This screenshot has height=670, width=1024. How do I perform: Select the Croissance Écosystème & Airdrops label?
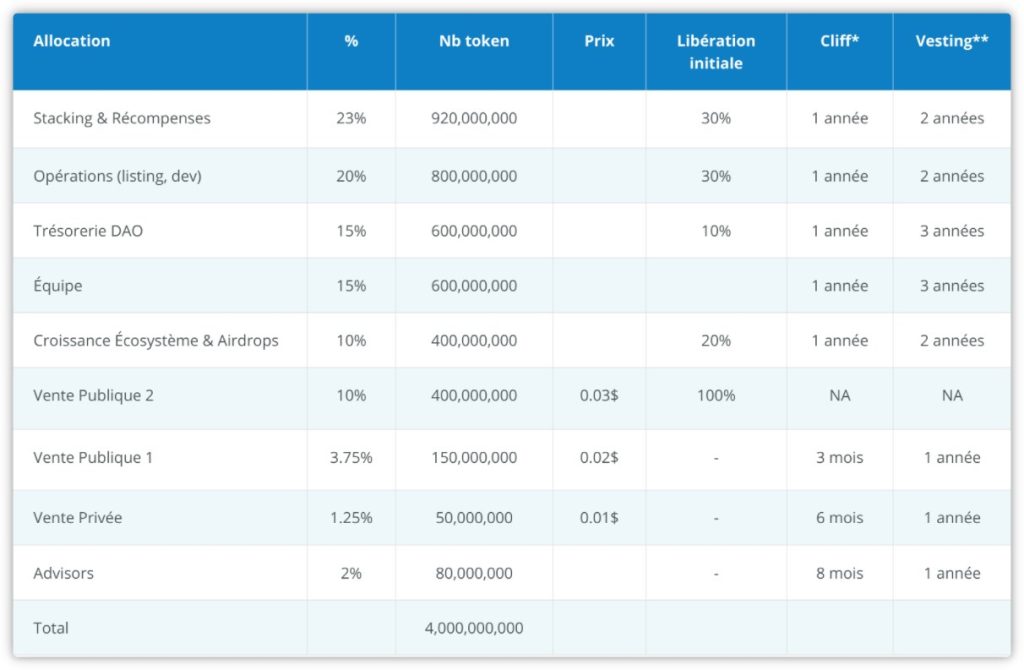click(156, 340)
